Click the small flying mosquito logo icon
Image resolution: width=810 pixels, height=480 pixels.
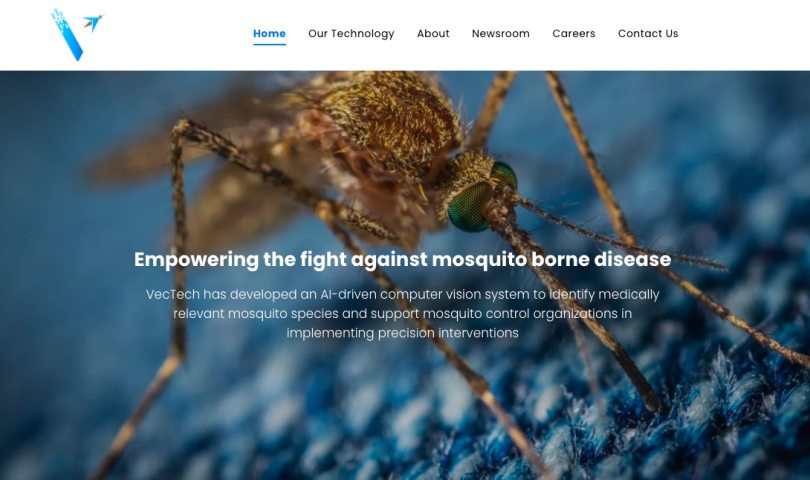click(x=94, y=23)
